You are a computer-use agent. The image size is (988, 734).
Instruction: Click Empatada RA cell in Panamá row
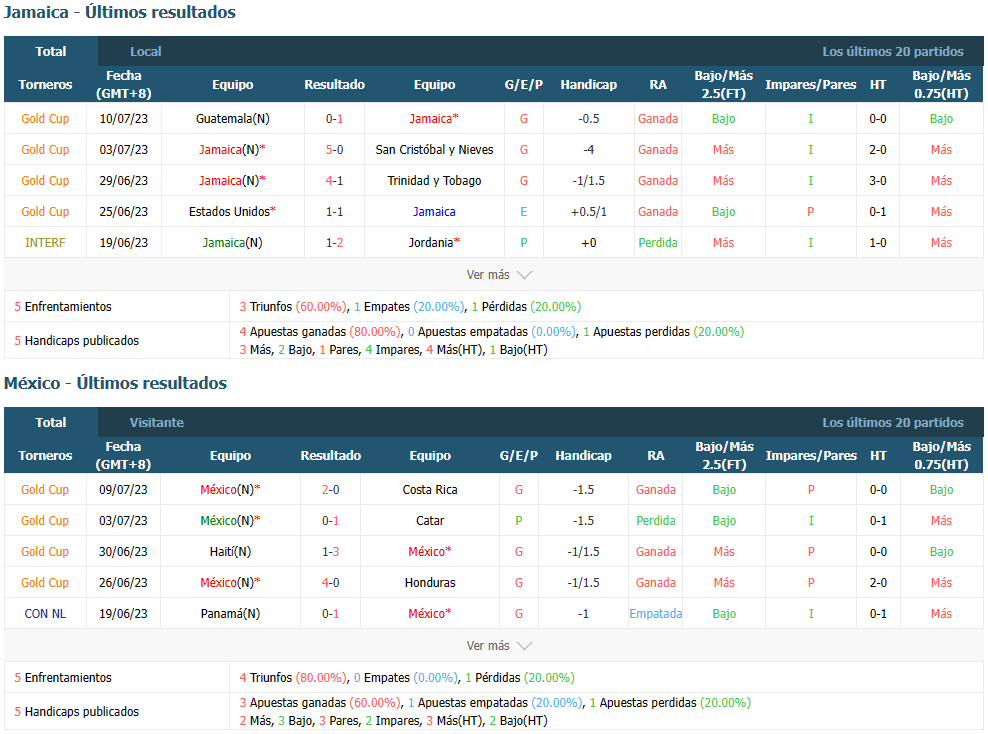655,614
